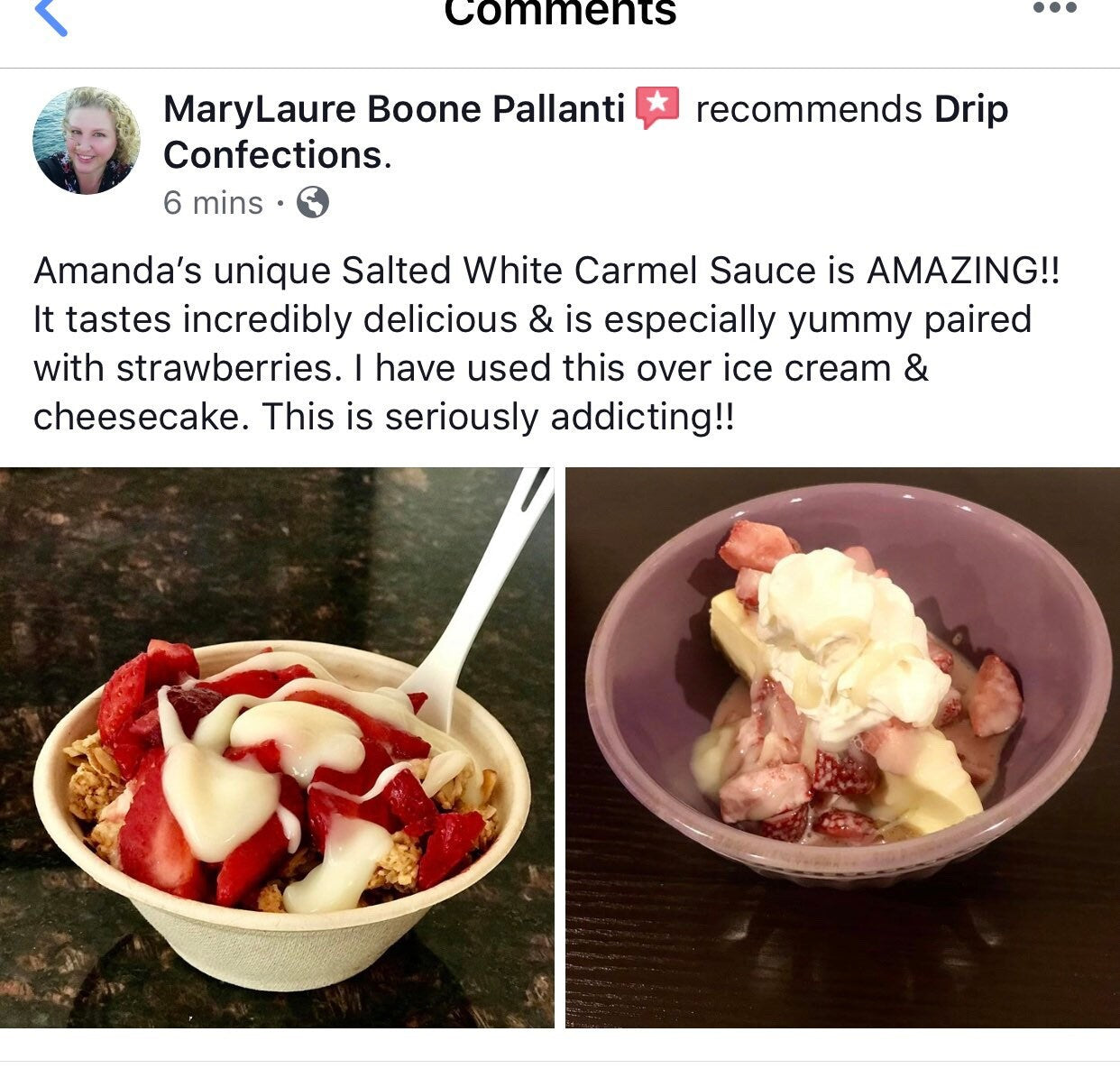Viewport: 1120px width, 1087px height.
Task: Open the three-dot more options menu
Action: point(1054,8)
